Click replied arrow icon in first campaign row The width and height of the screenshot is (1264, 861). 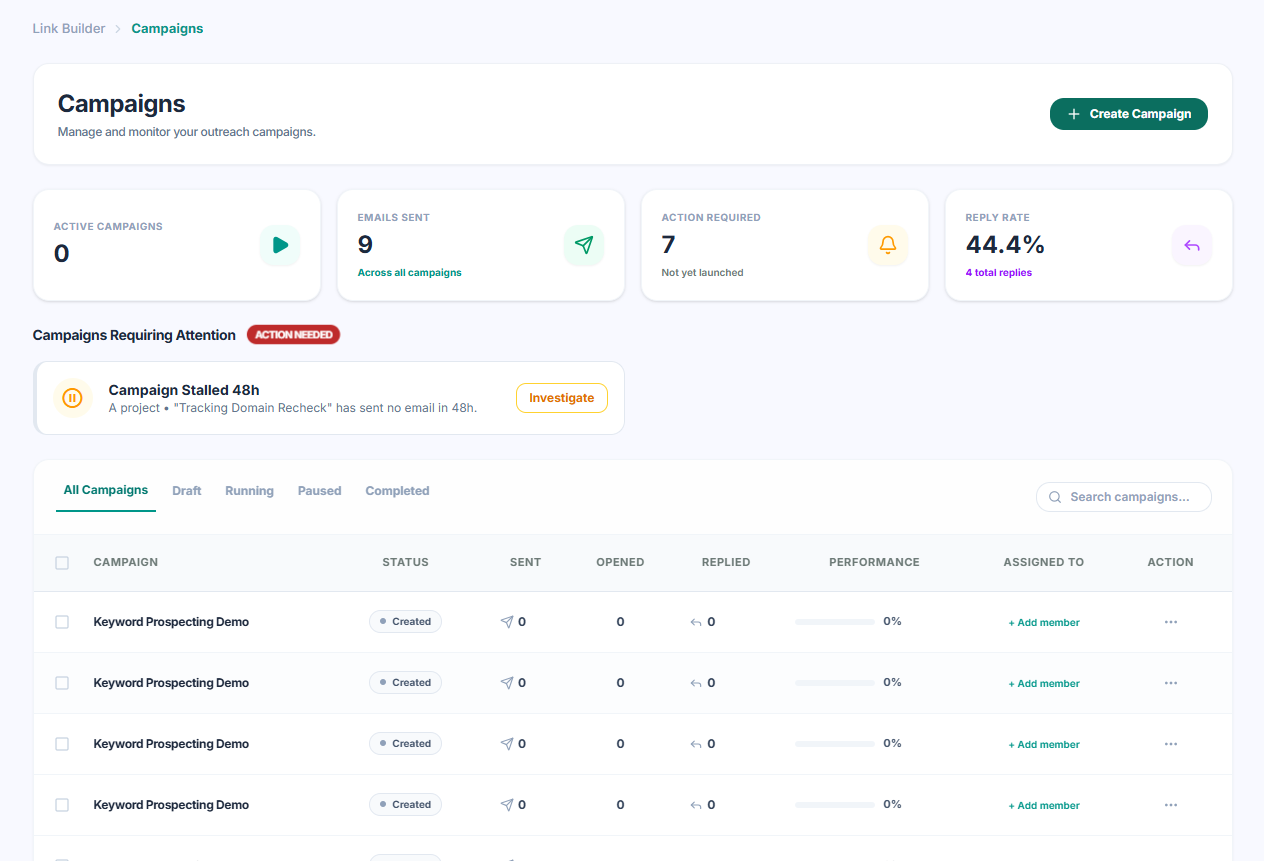[x=696, y=622]
